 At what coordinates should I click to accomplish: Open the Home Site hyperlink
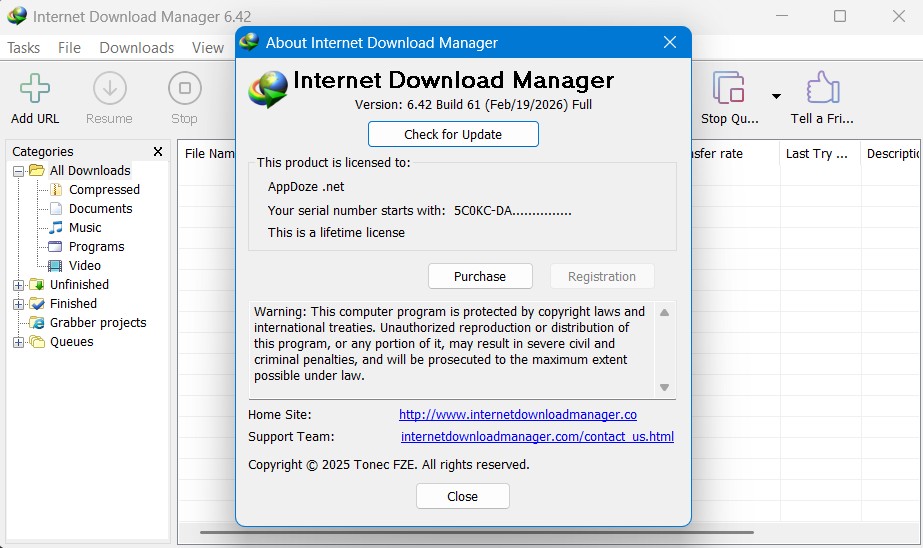[x=518, y=415]
